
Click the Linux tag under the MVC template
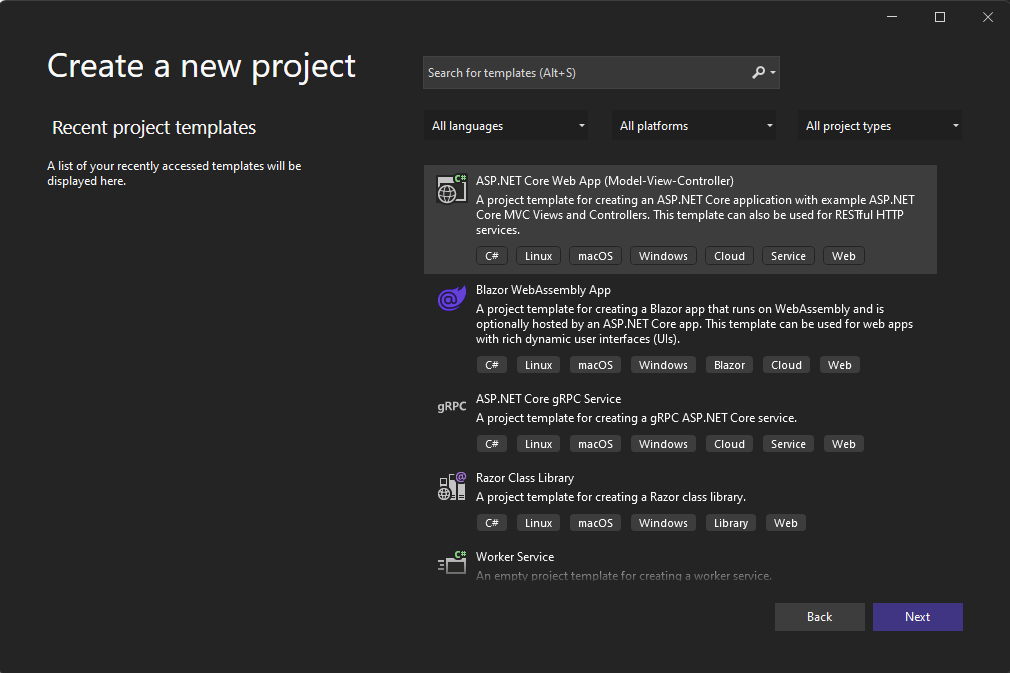538,255
